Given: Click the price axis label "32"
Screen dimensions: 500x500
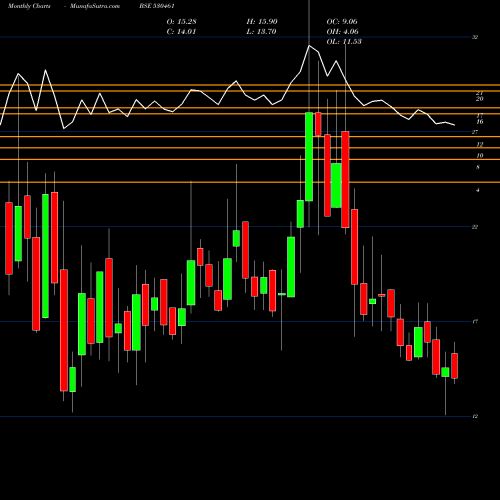Looking at the screenshot, I should pyautogui.click(x=475, y=37).
